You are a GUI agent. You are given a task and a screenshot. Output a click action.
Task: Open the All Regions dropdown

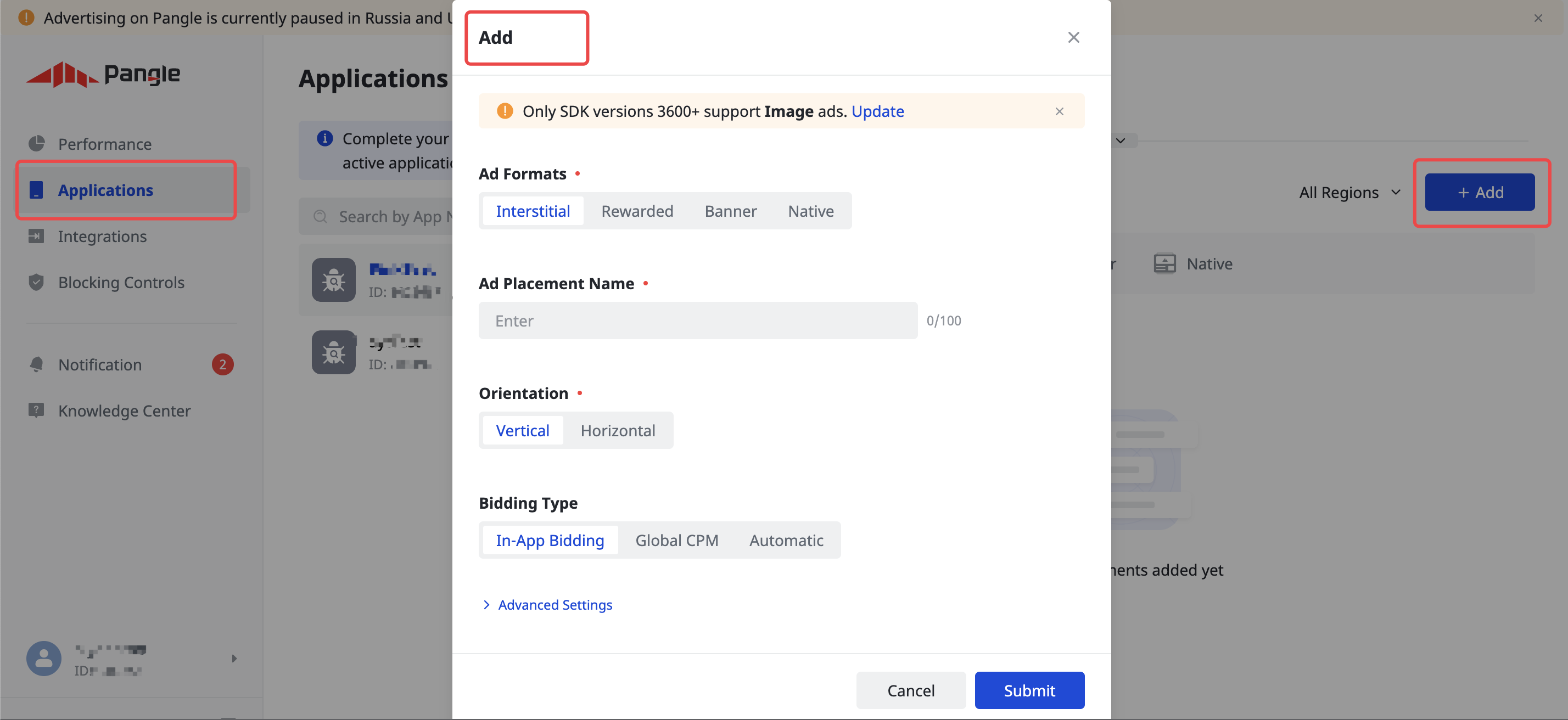(x=1349, y=192)
